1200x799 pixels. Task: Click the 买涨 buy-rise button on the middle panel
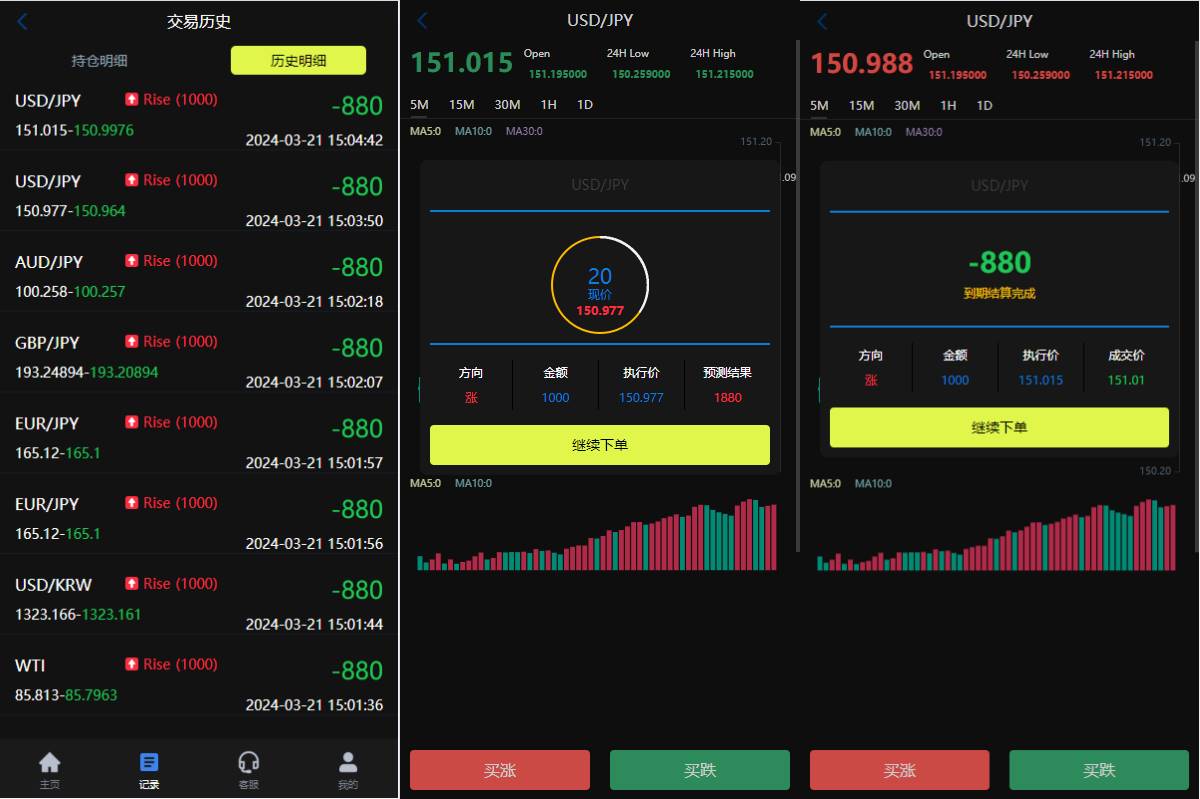(x=499, y=770)
